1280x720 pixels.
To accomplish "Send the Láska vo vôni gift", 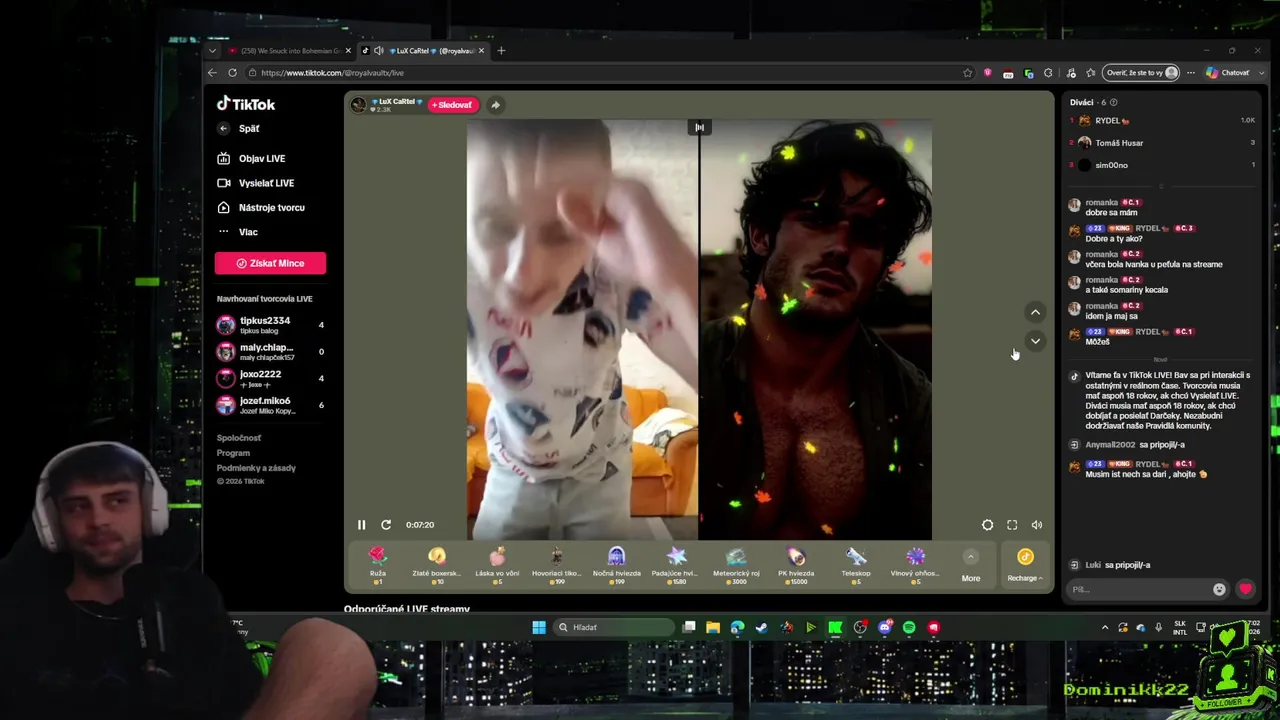I will (497, 565).
